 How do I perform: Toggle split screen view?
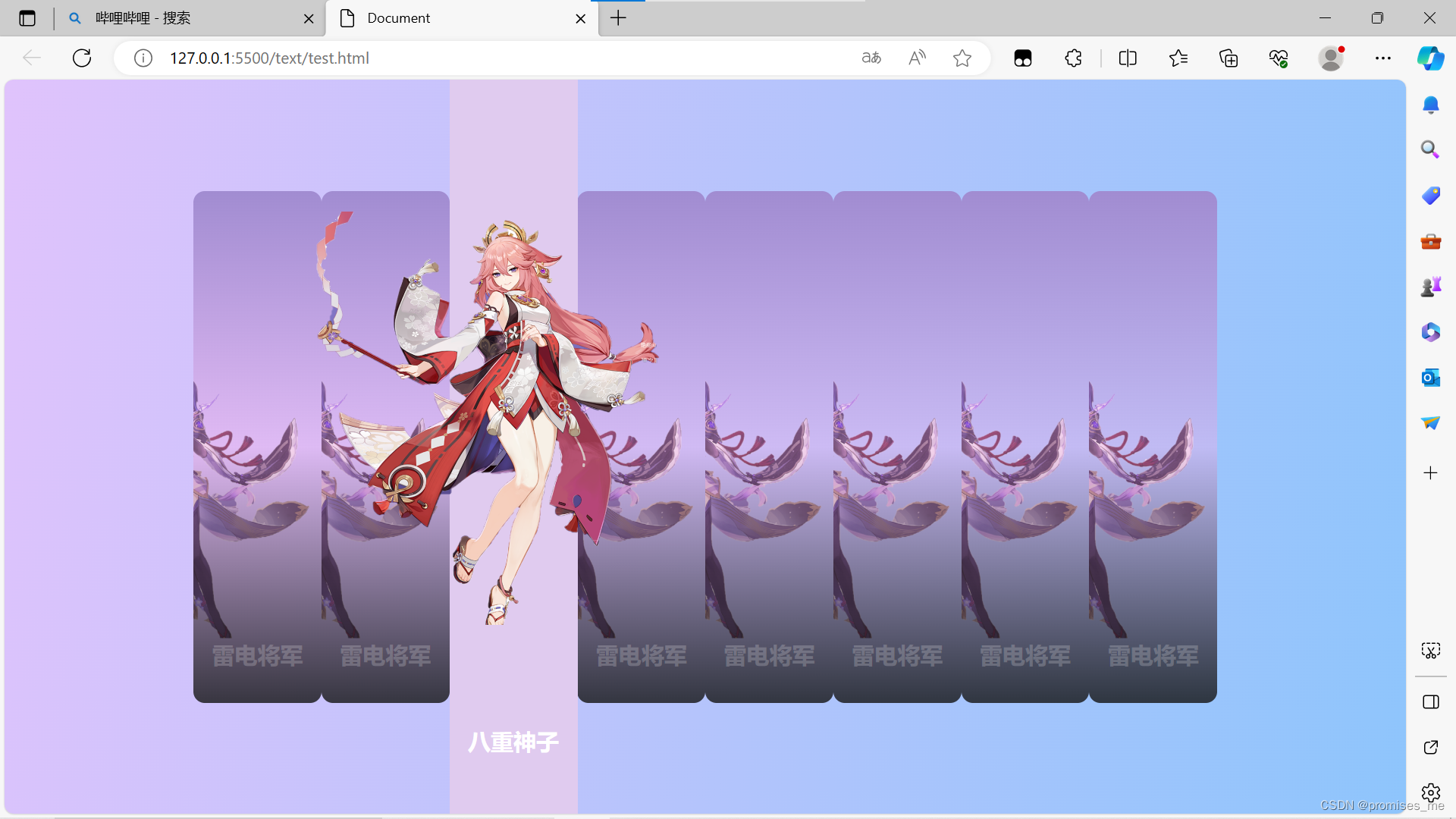pyautogui.click(x=1128, y=58)
